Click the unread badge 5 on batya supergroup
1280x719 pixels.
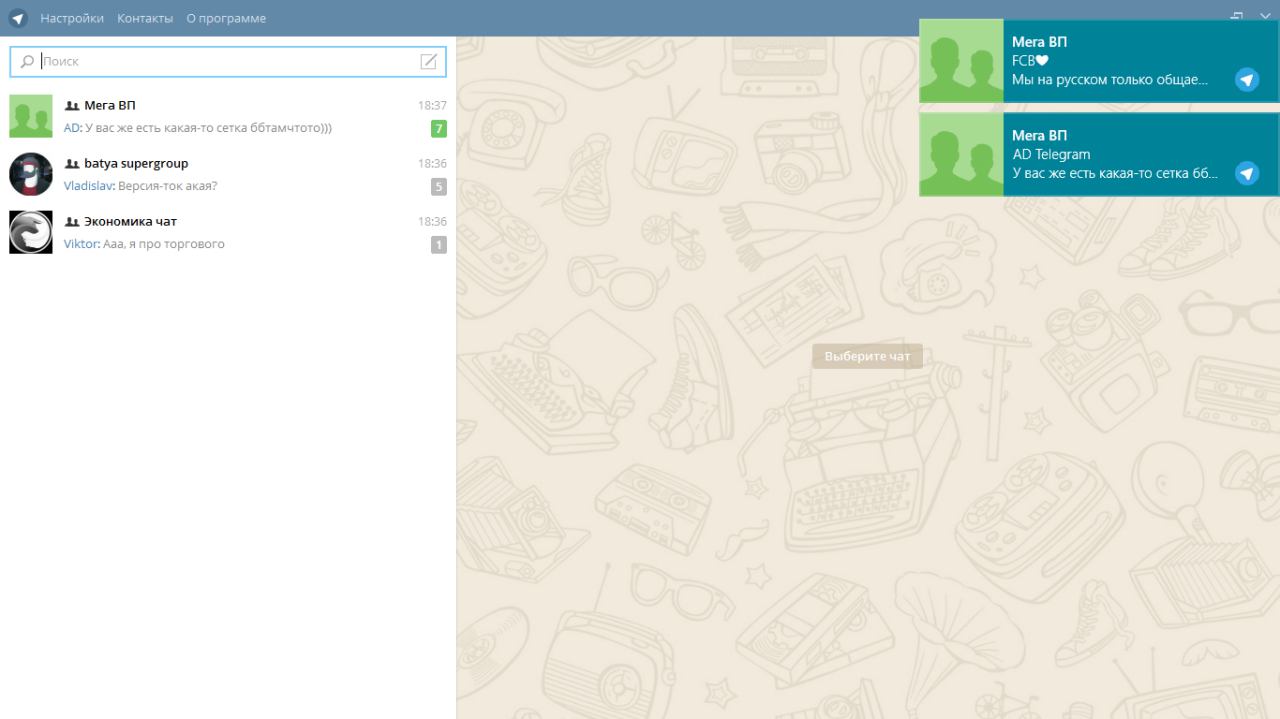coord(439,186)
